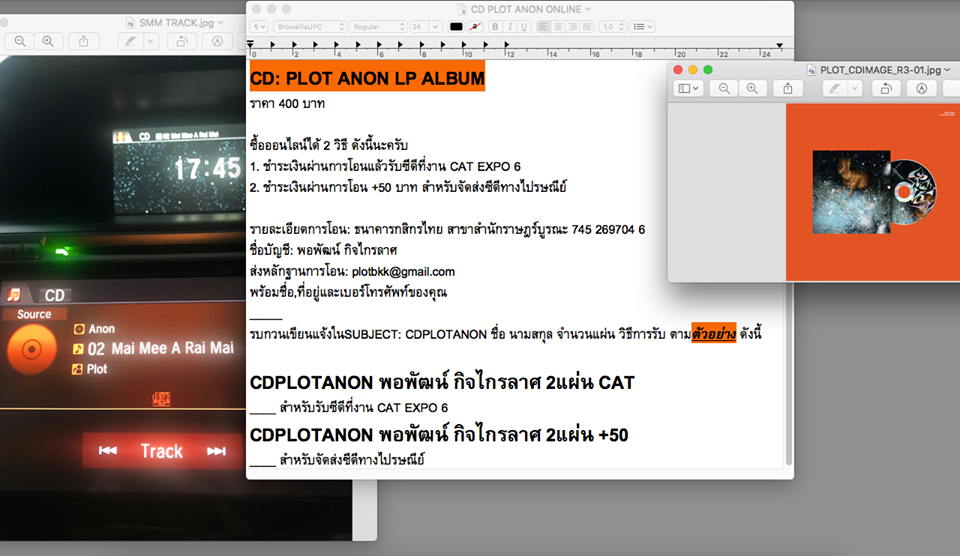Screen dimensions: 960x556
Task: Adjust line spacing 1.0 stepper
Action: (x=613, y=26)
